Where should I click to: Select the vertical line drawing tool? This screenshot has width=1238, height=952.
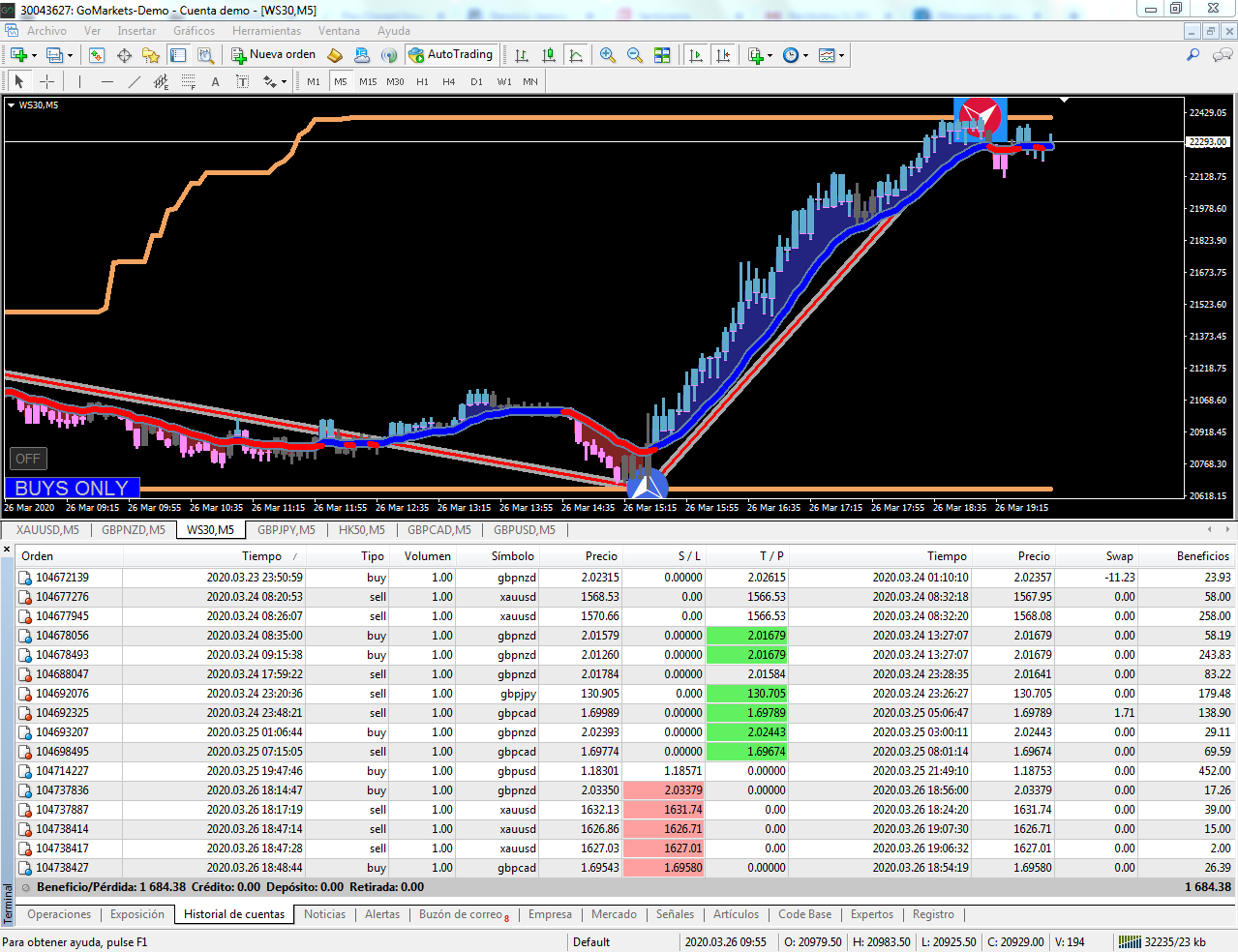[x=79, y=81]
